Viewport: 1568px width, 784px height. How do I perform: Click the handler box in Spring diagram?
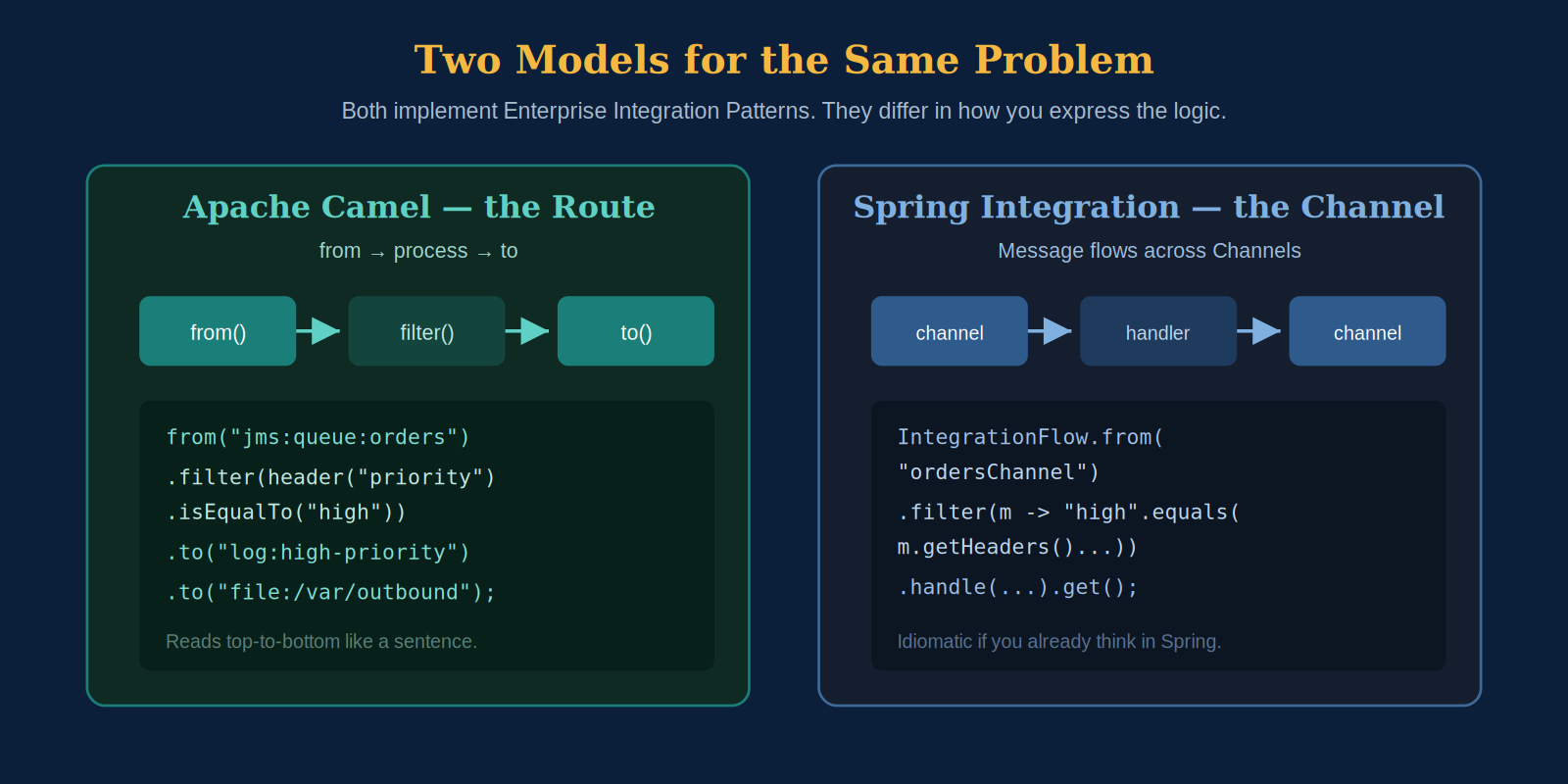click(1158, 331)
